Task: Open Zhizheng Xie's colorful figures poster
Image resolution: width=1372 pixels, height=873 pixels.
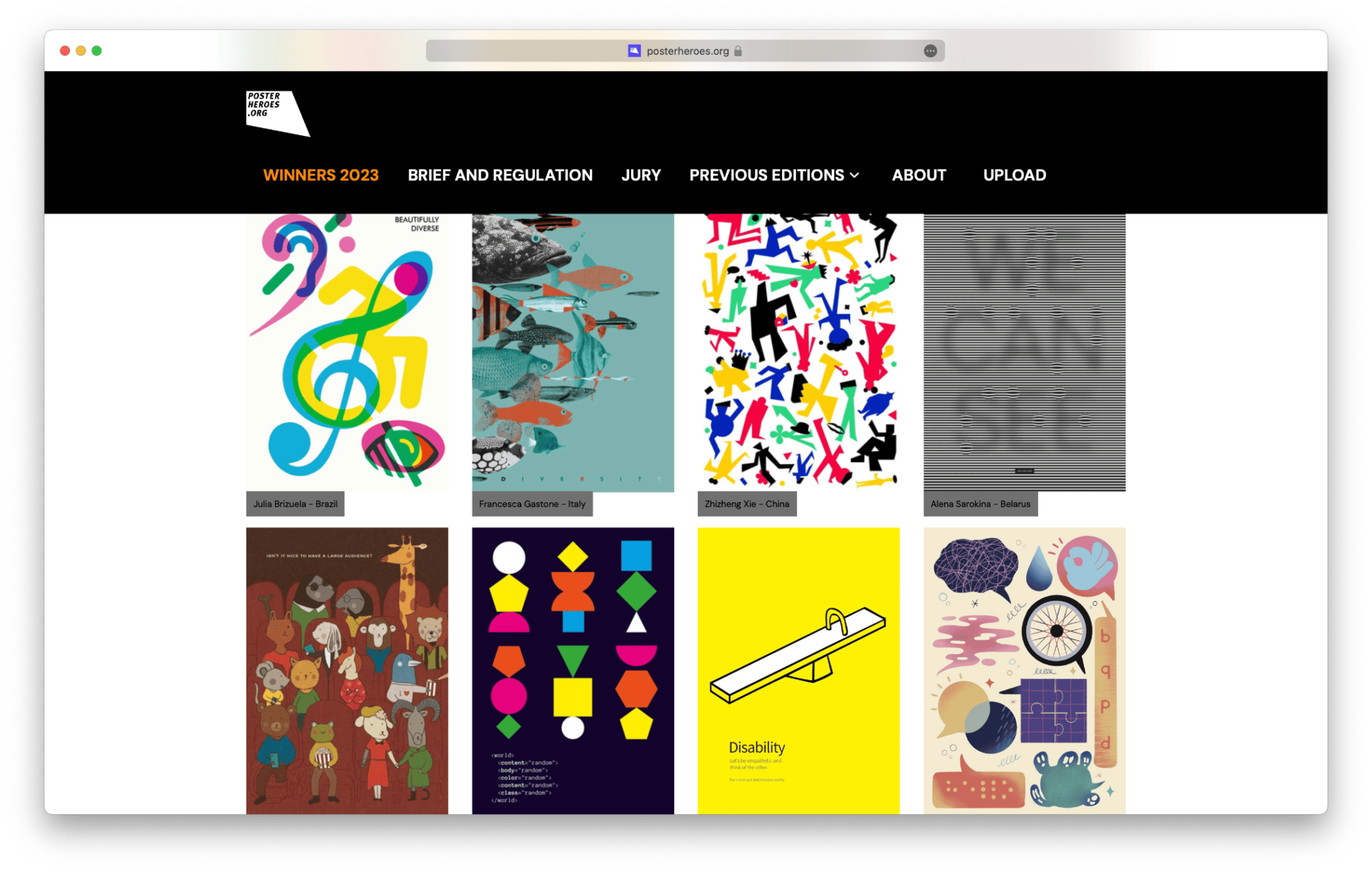Action: click(x=799, y=353)
